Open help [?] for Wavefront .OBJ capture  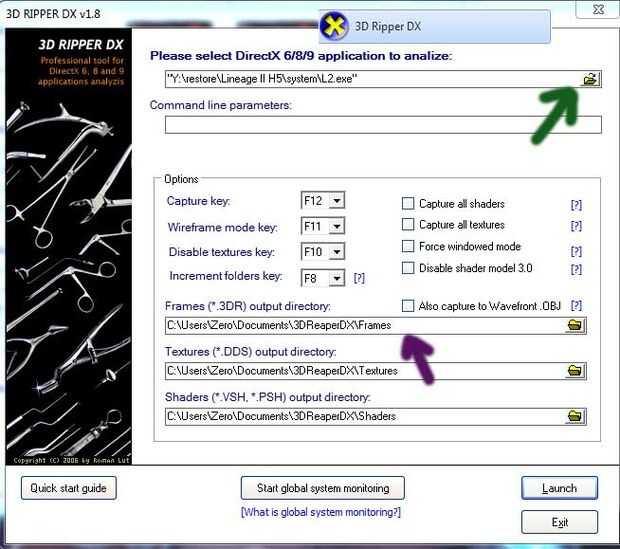click(576, 305)
